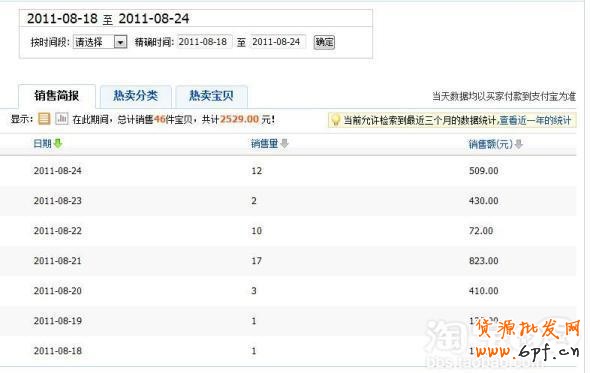Open the 按时间段 请选择 dropdown
The image size is (590, 373).
(x=100, y=42)
